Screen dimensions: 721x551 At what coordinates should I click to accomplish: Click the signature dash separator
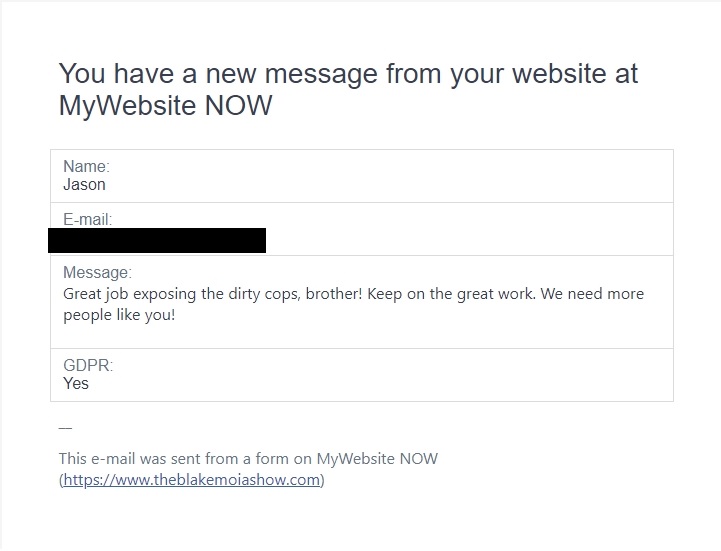pos(65,428)
